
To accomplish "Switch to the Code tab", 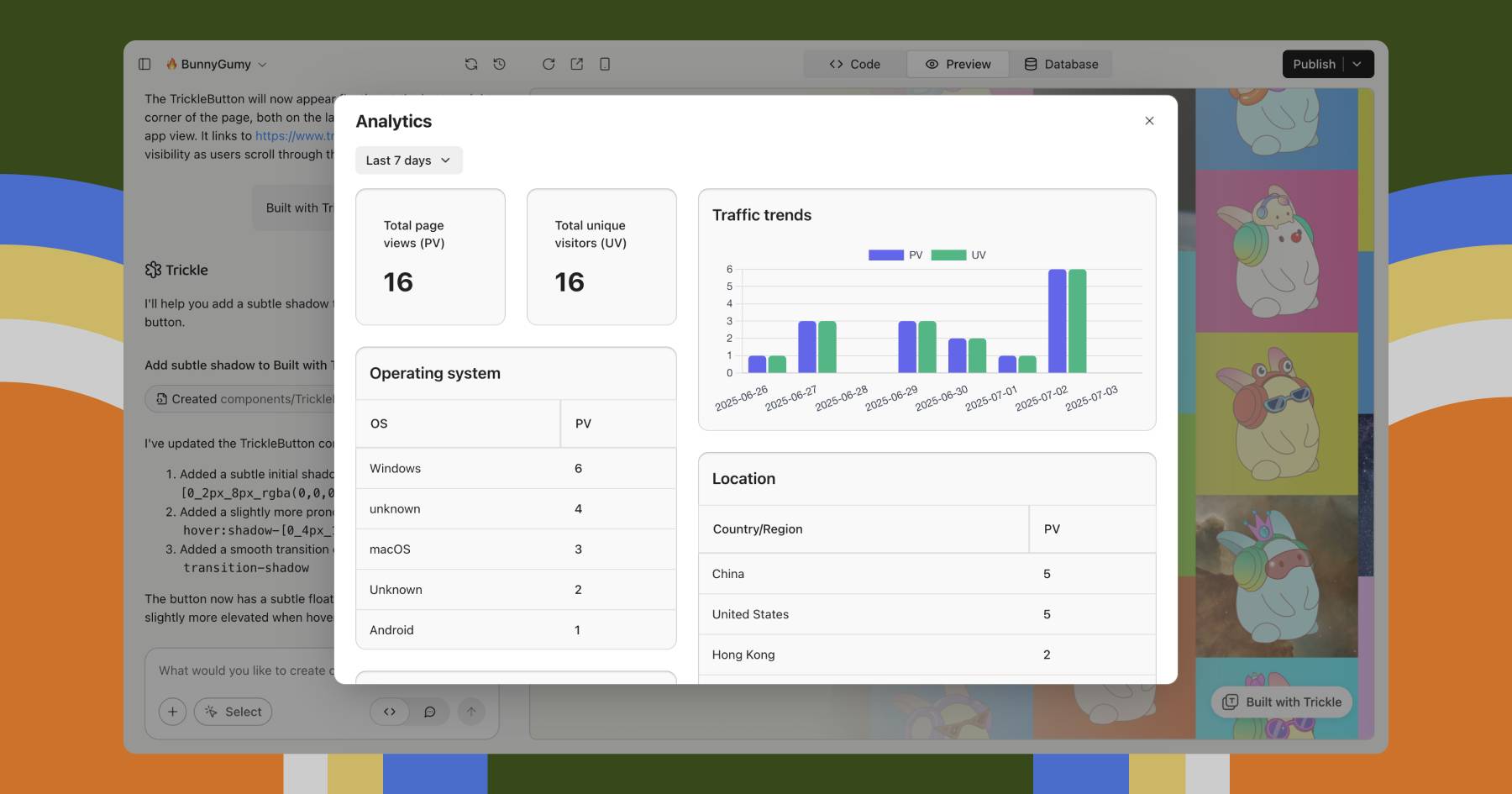I will [x=854, y=64].
